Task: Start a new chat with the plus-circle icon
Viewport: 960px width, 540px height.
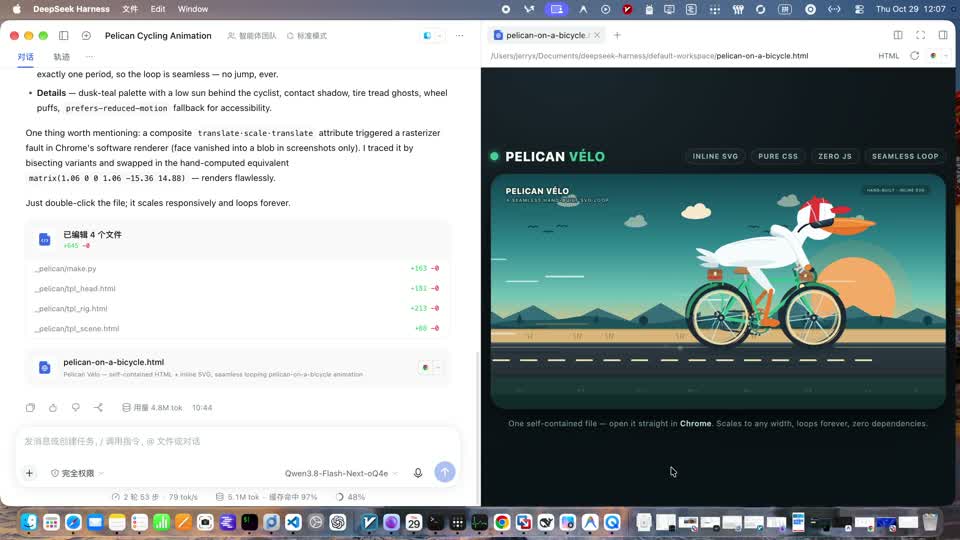Action: point(86,36)
